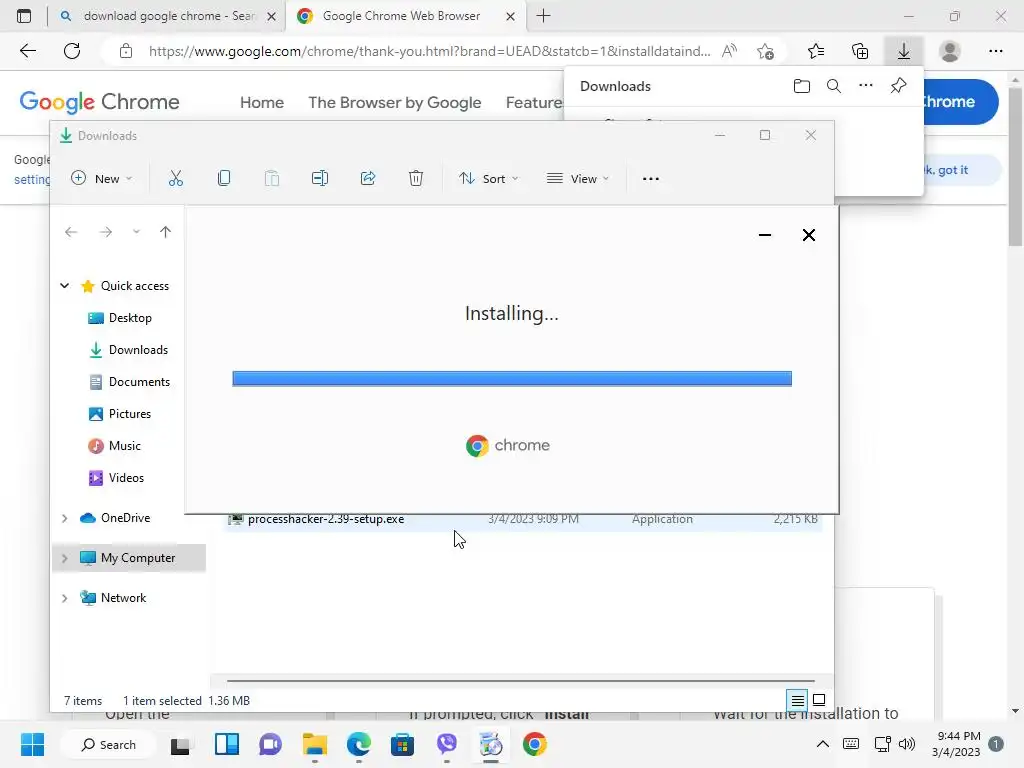Click Edge page's vertical scrollbar
Image resolution: width=1024 pixels, height=768 pixels.
click(1014, 167)
